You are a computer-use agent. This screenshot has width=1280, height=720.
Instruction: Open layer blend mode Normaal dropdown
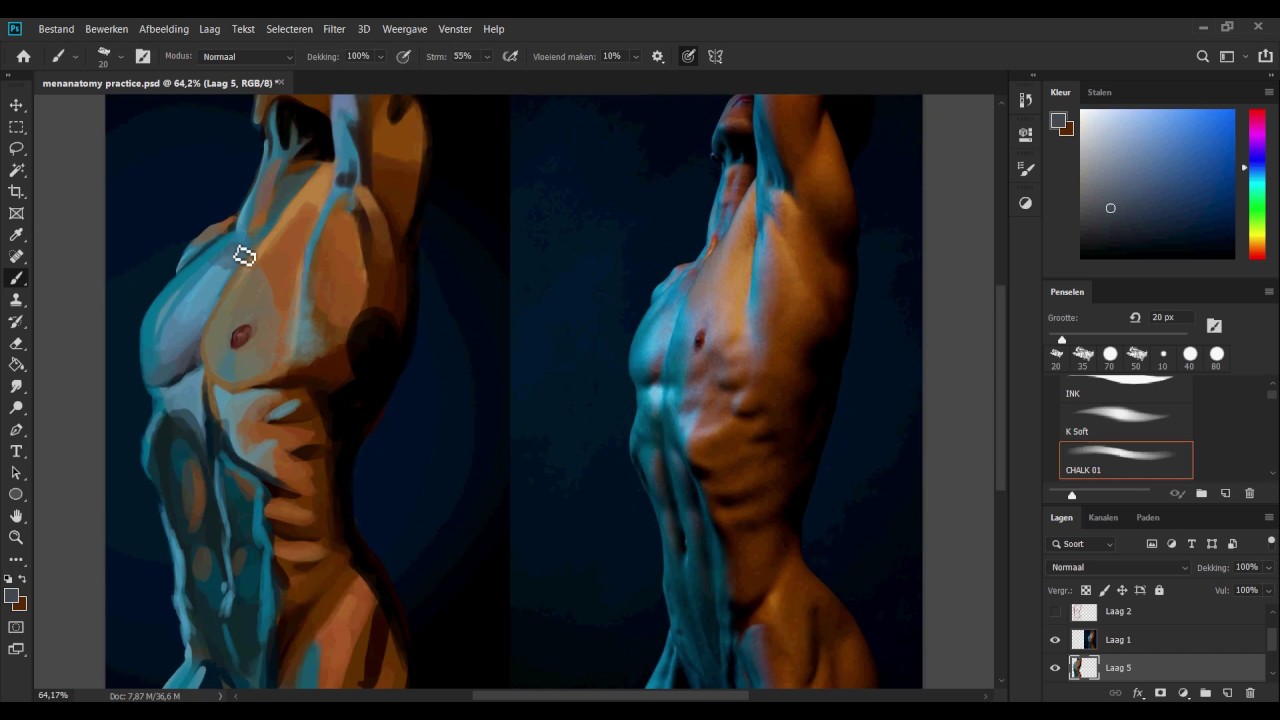[x=1119, y=568]
